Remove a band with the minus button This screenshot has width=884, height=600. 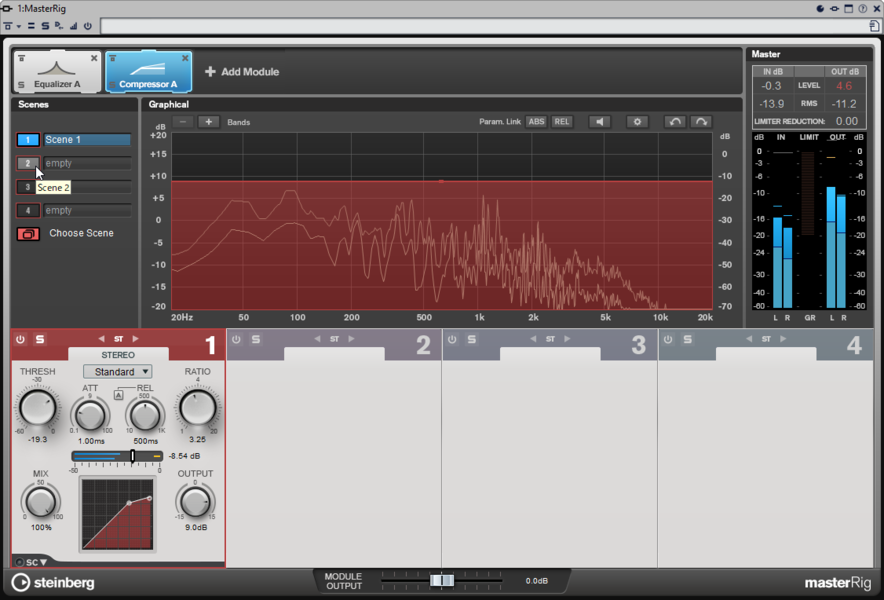[x=183, y=122]
